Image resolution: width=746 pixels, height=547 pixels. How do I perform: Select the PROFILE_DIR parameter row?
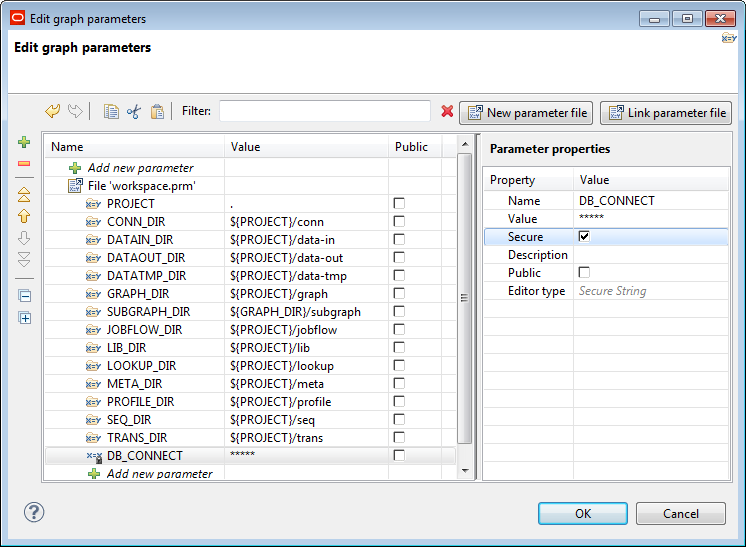[250, 402]
